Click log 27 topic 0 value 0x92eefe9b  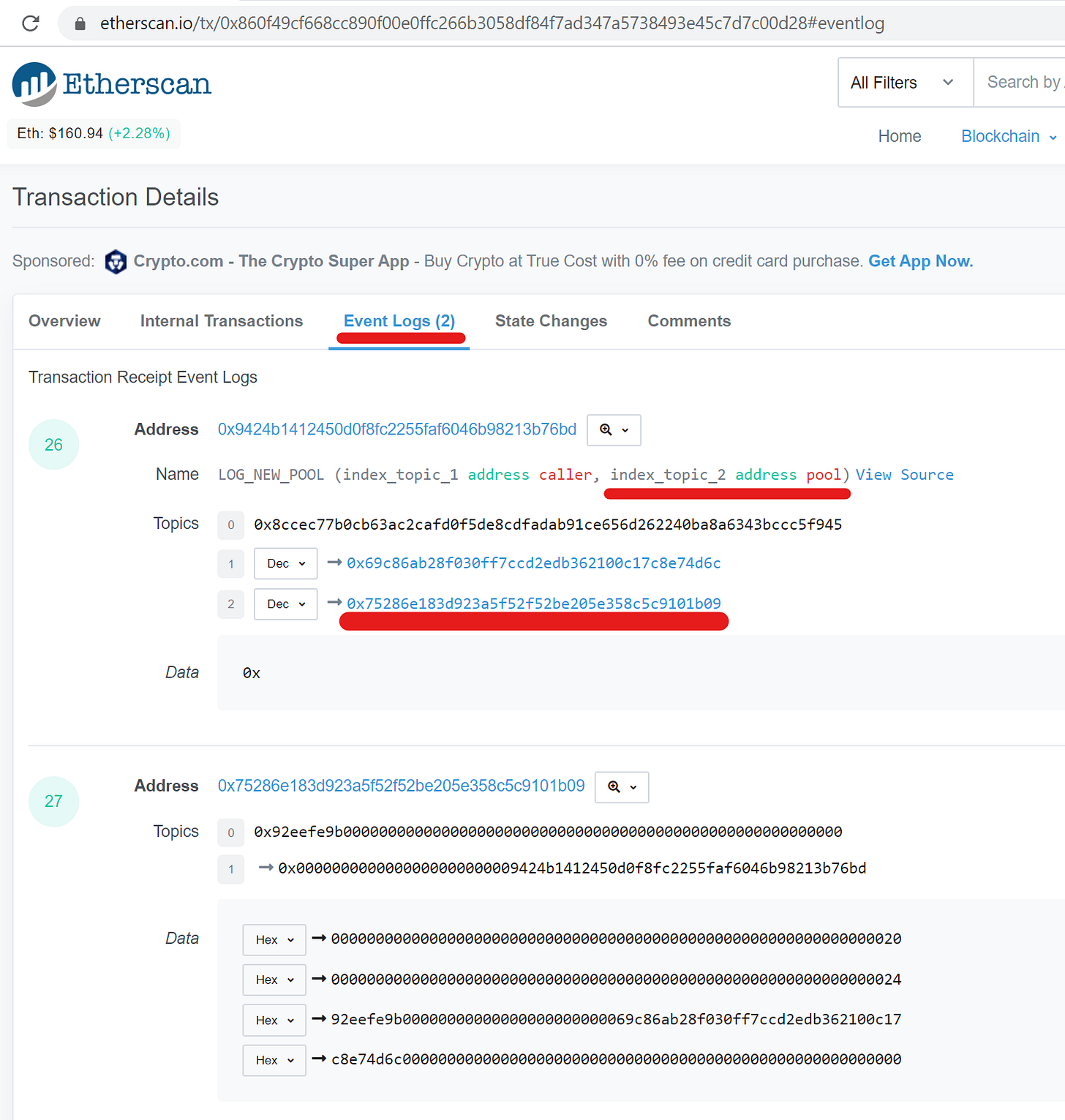pyautogui.click(x=548, y=832)
